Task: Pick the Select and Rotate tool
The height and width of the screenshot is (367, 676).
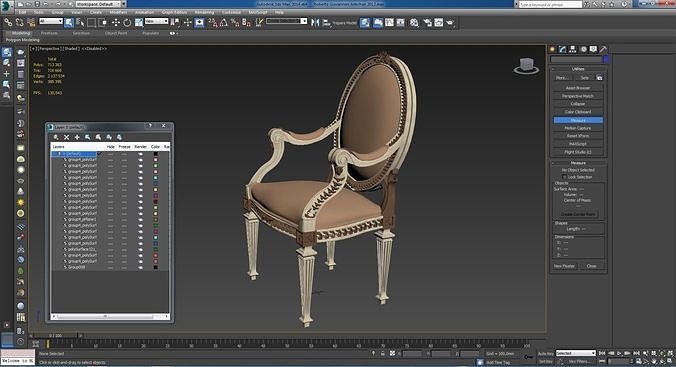Action: pos(127,22)
